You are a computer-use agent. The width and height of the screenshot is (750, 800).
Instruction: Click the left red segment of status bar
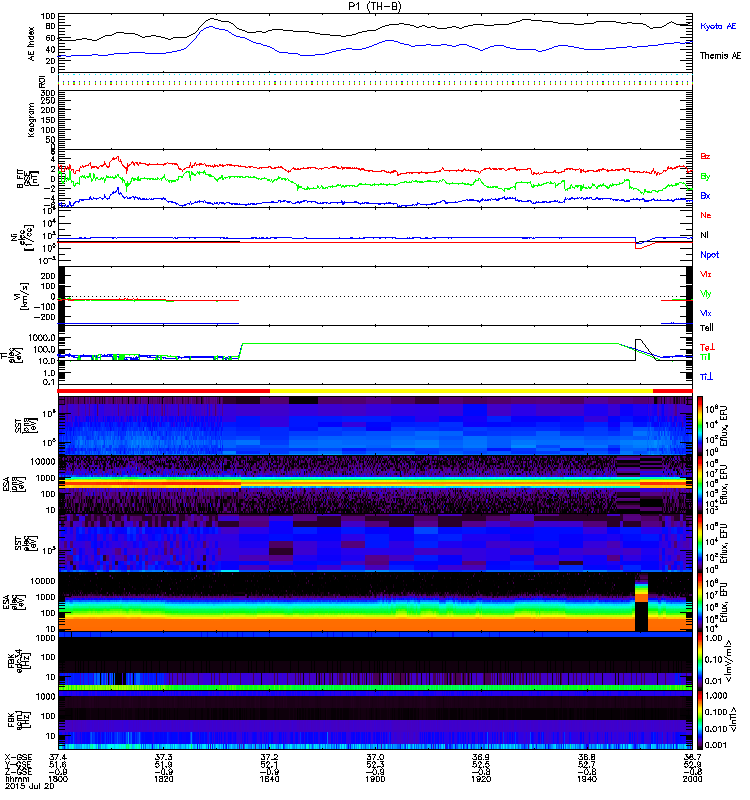(164, 391)
